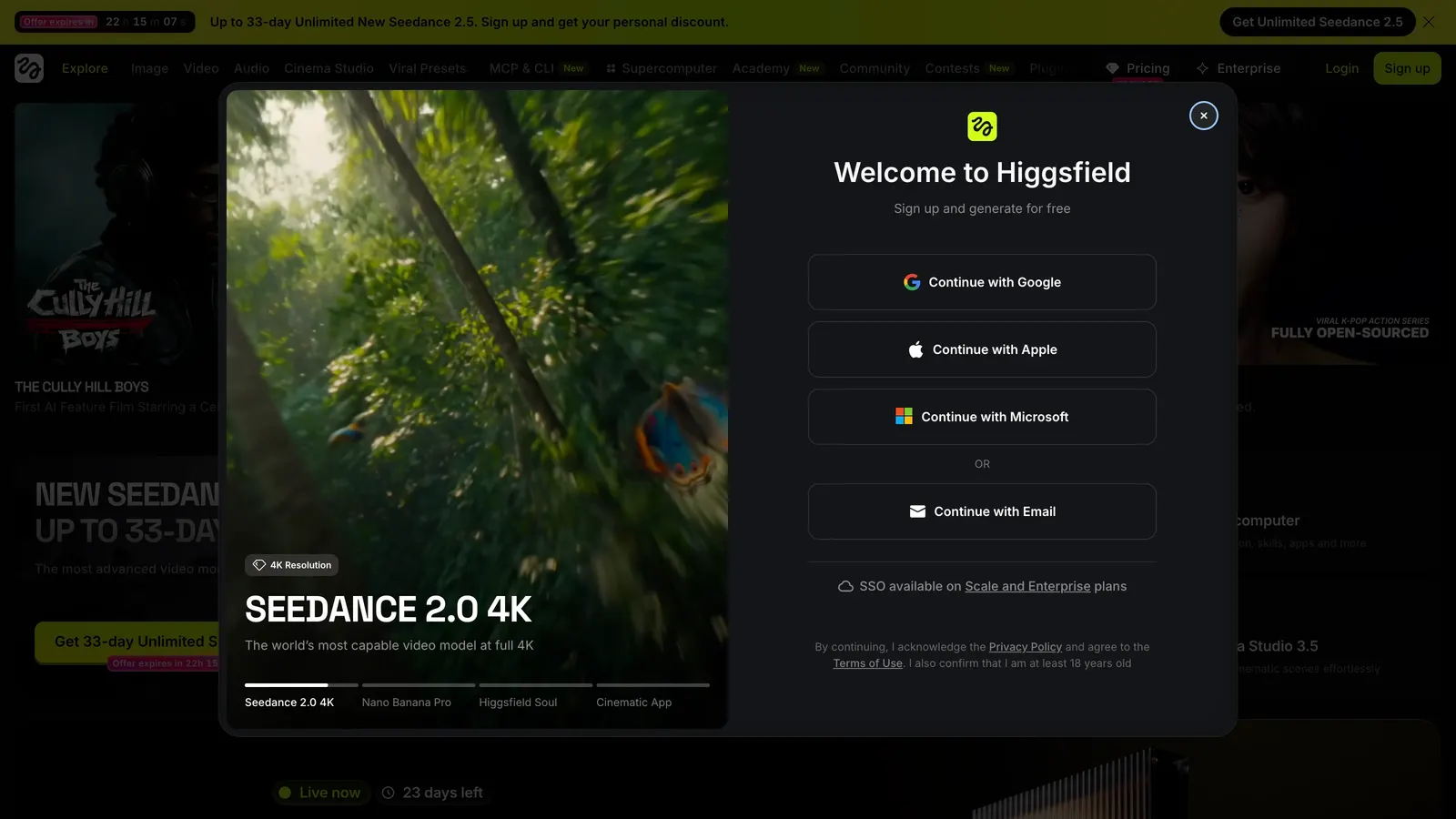Continue with Apple sign-in
1456x819 pixels.
(982, 349)
